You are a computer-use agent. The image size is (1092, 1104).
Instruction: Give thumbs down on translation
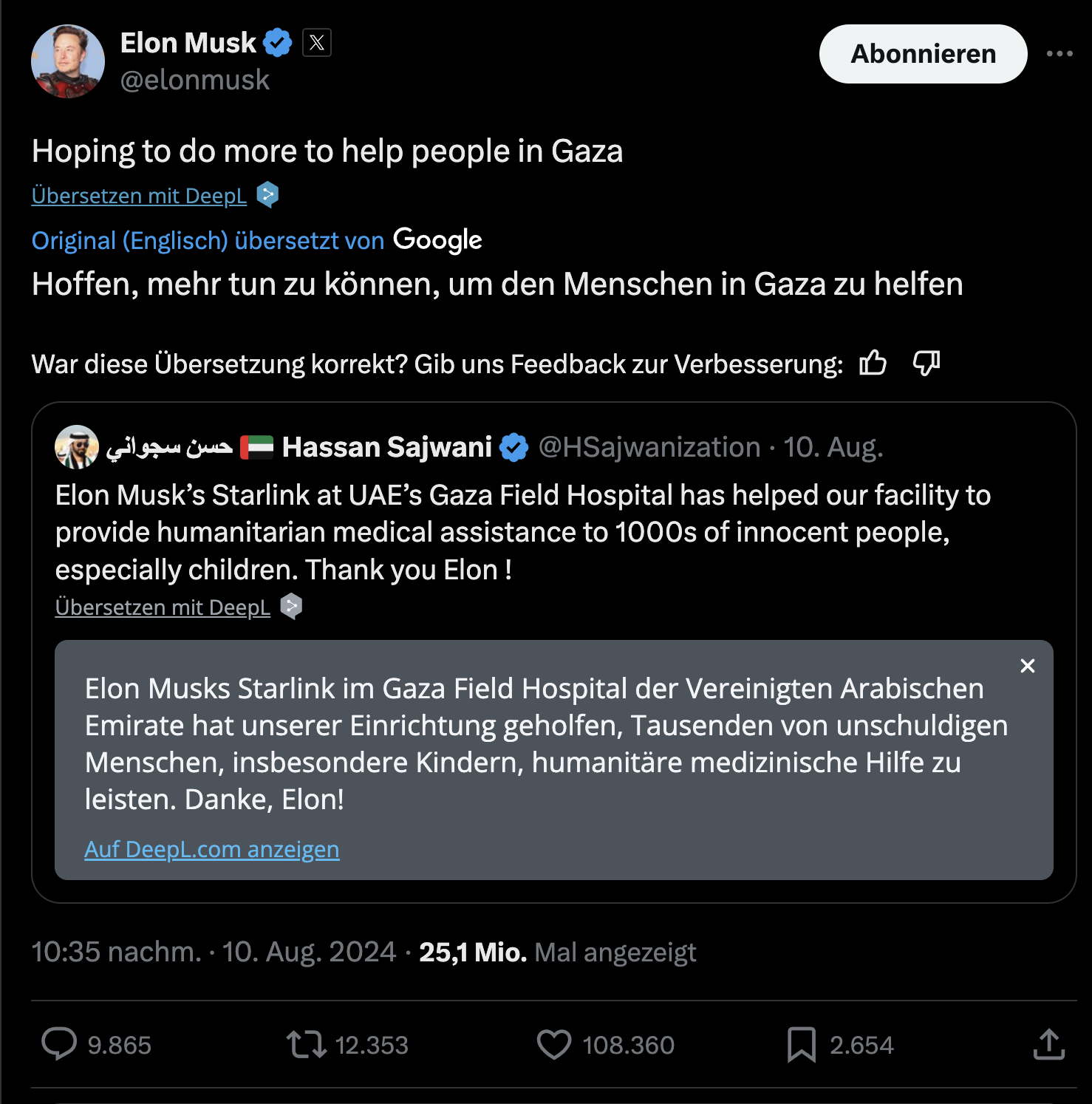point(927,364)
